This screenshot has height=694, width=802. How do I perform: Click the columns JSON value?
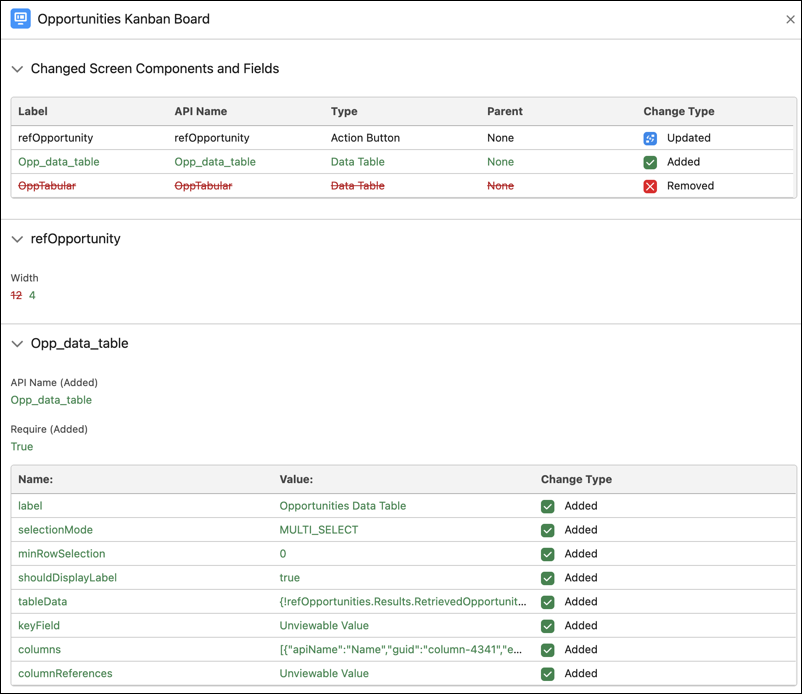pos(401,650)
